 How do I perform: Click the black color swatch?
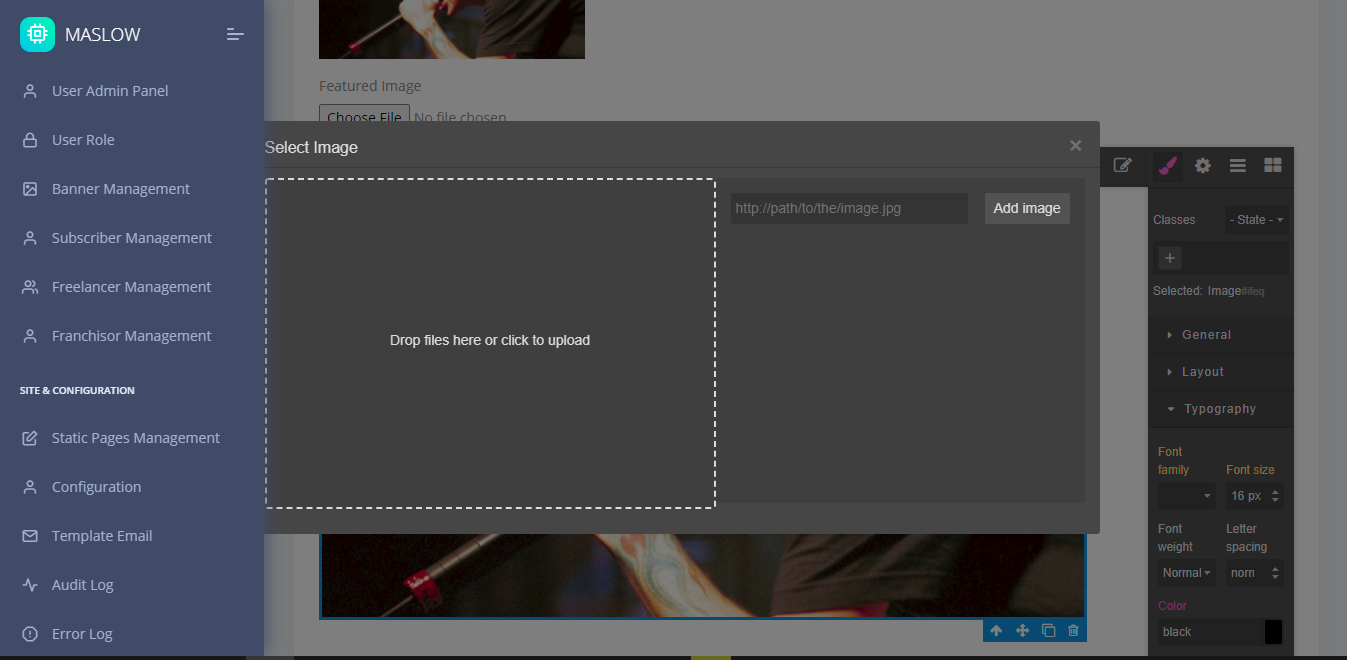(1273, 632)
